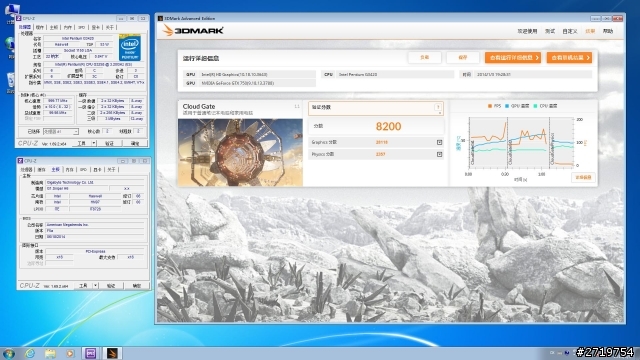The width and height of the screenshot is (640, 360).
Task: Click the Cloud Gate title text
Action: (199, 106)
